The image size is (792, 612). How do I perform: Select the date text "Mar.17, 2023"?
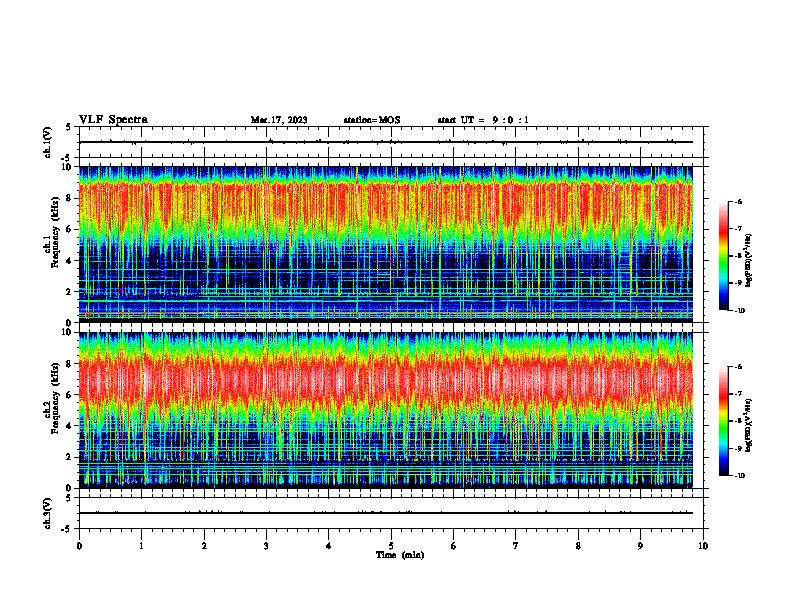click(x=279, y=120)
